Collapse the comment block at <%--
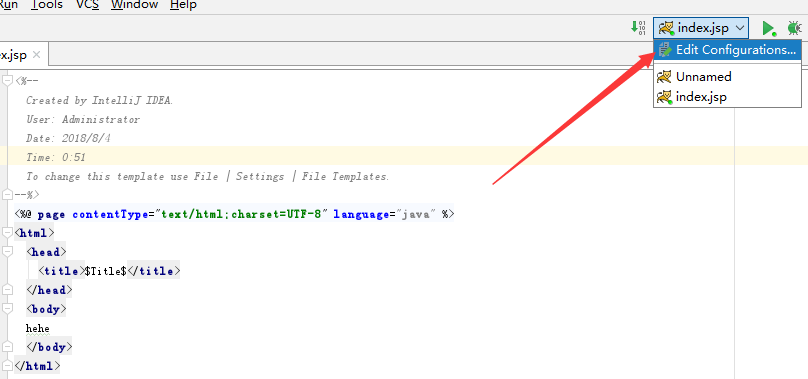 7,81
